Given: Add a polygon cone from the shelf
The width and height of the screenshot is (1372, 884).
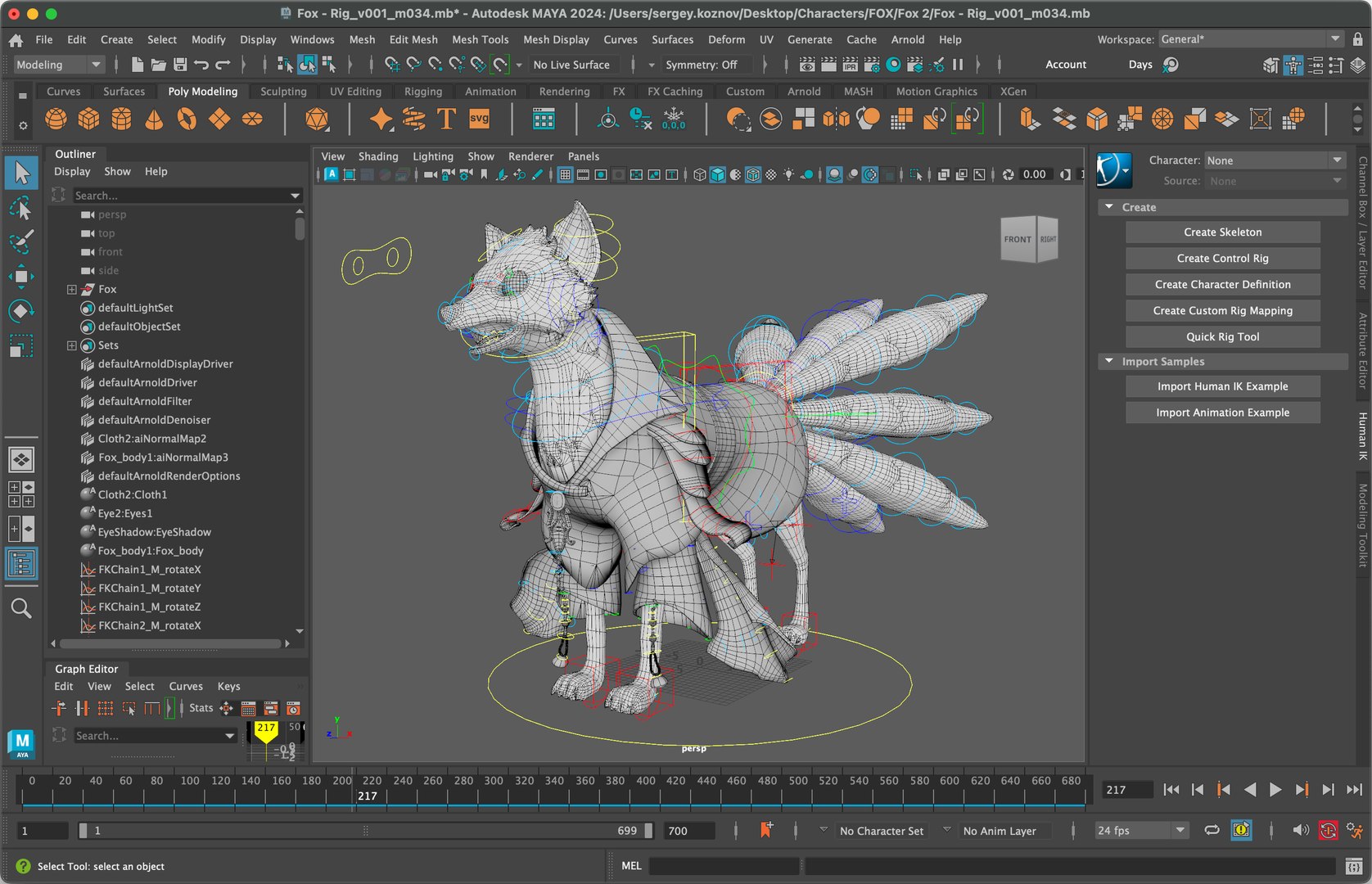Looking at the screenshot, I should click(x=154, y=120).
